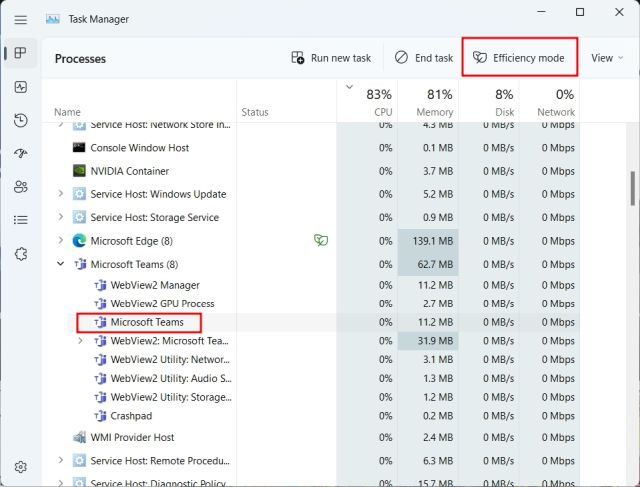Open the Startup apps sidebar icon
640x487 pixels.
tap(20, 153)
